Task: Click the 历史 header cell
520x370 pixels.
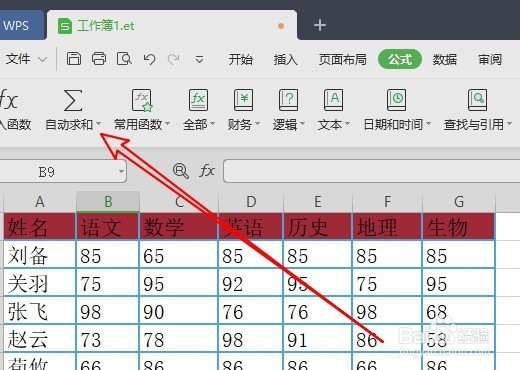Action: point(318,227)
